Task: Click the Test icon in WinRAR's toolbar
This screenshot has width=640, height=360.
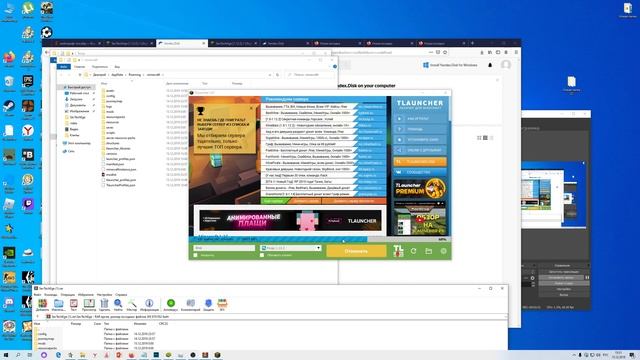Action: [x=73, y=305]
